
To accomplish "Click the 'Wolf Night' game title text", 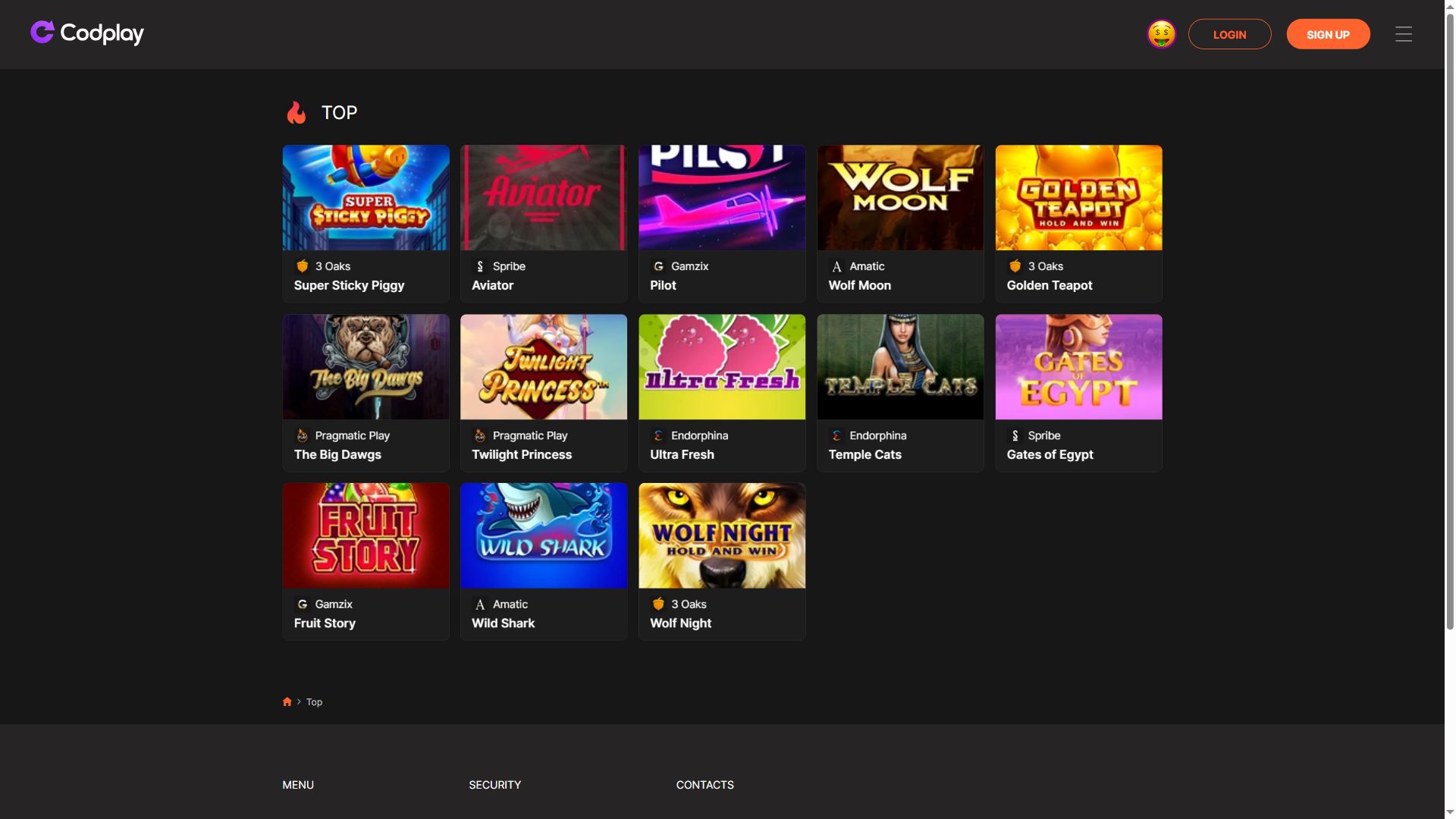I will pos(680,623).
